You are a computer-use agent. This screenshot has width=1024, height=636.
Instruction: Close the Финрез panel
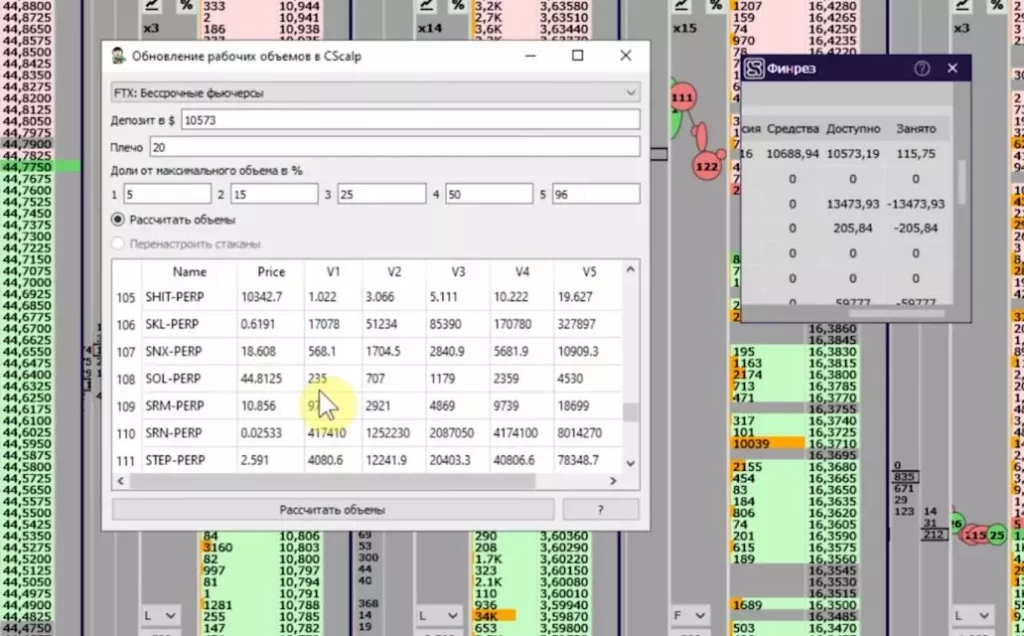(952, 68)
